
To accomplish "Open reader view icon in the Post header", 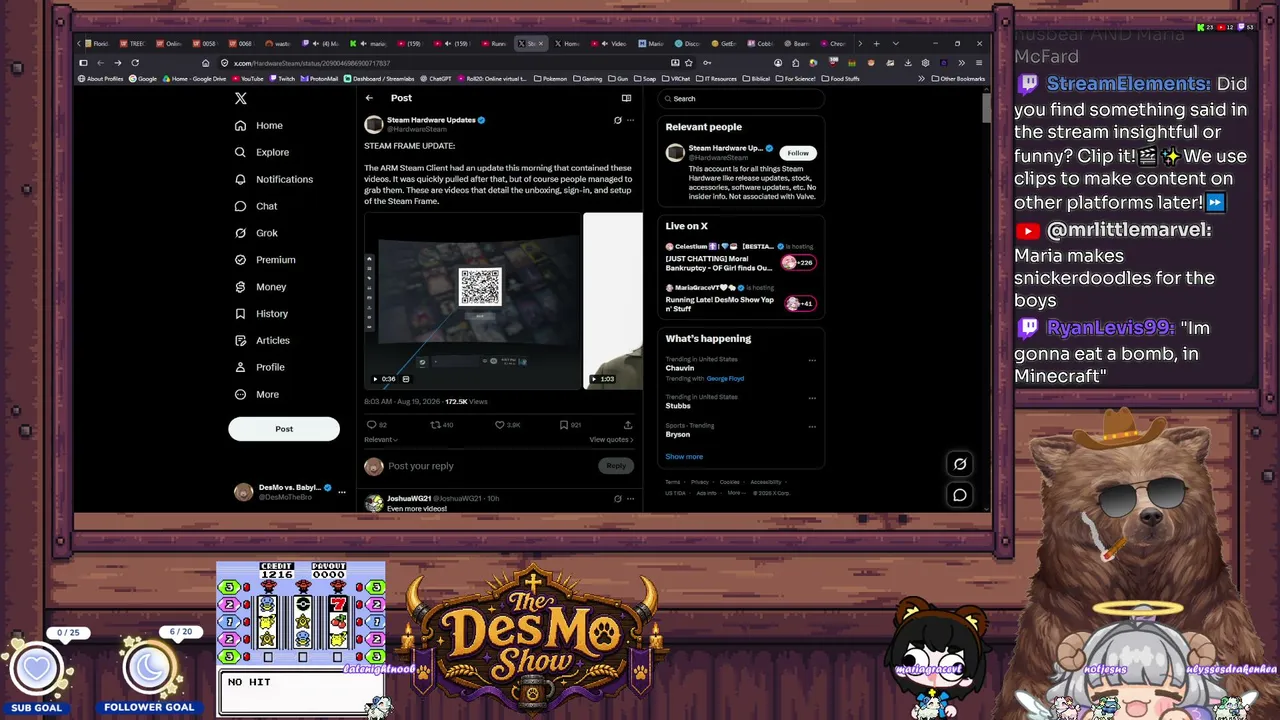I will [x=626, y=98].
